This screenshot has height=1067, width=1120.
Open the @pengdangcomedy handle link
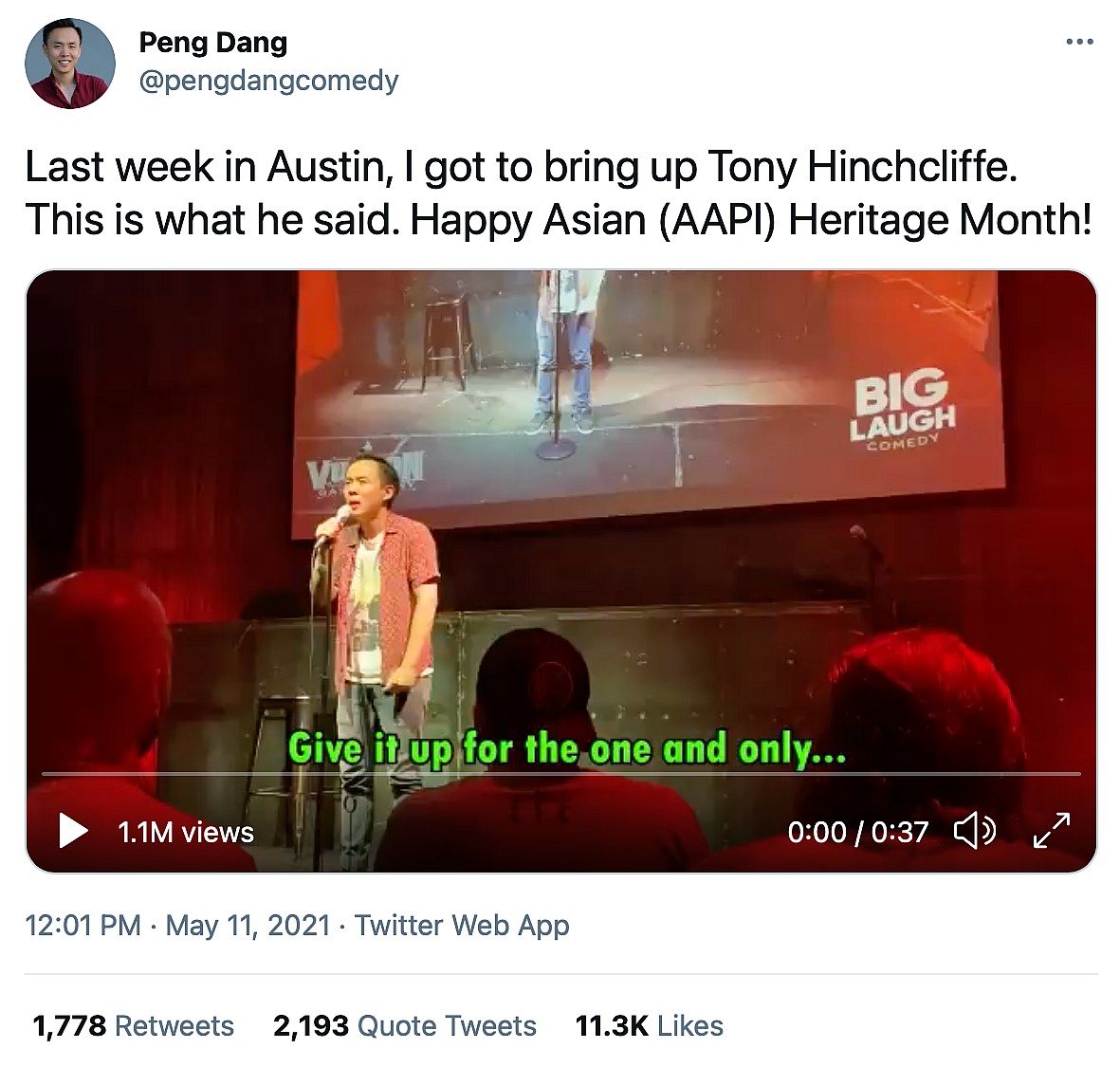[268, 82]
